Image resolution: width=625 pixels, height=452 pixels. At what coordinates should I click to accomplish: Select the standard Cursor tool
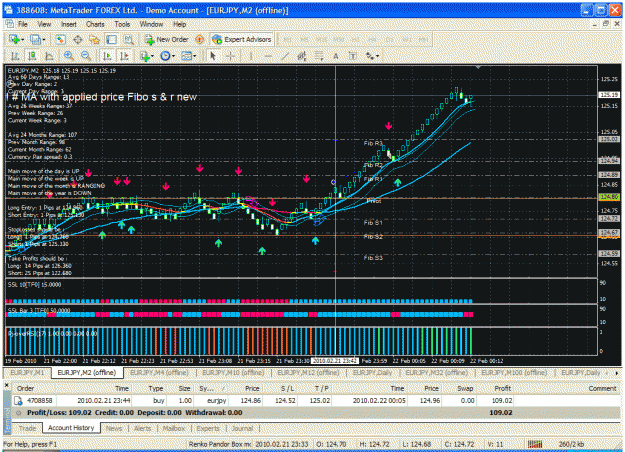(213, 56)
